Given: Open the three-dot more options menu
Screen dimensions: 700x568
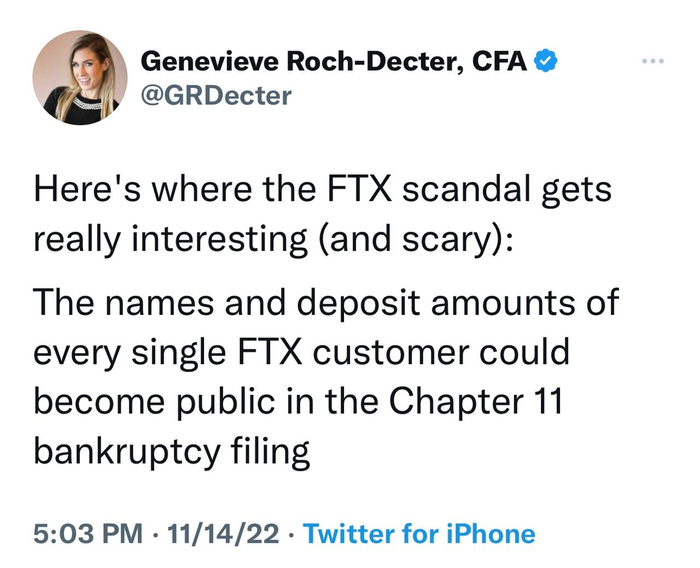Looking at the screenshot, I should tap(654, 60).
